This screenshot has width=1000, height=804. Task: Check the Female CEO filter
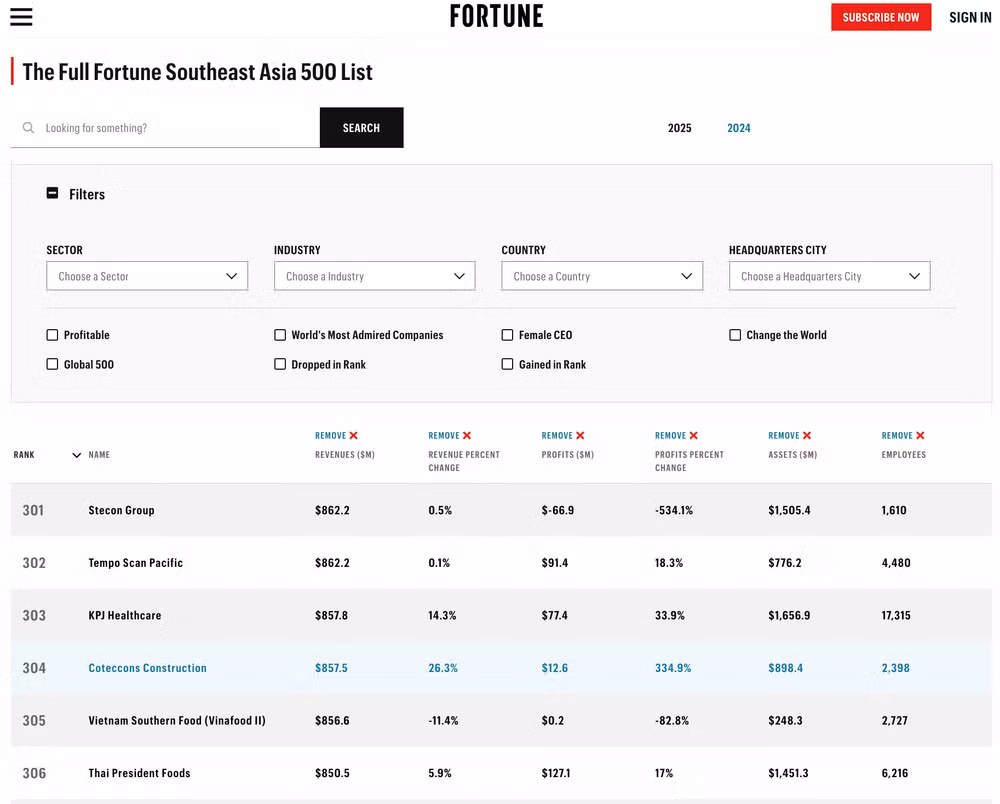point(508,335)
